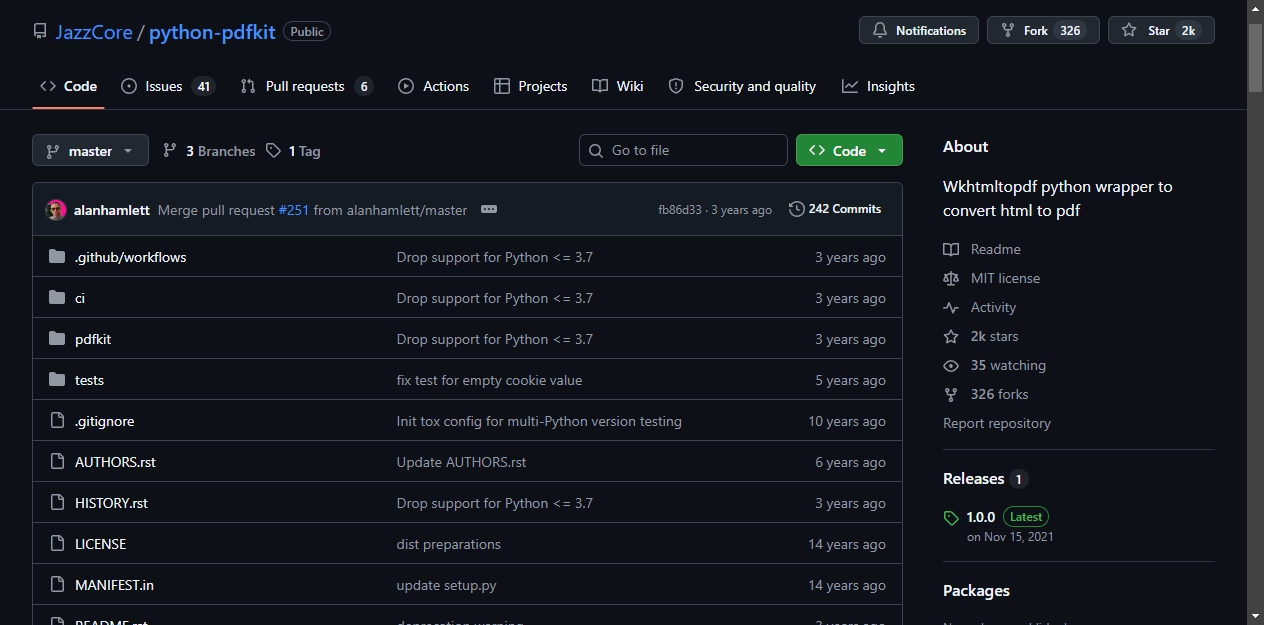Open 'Update AUTHORS.rst' commit message

point(461,462)
